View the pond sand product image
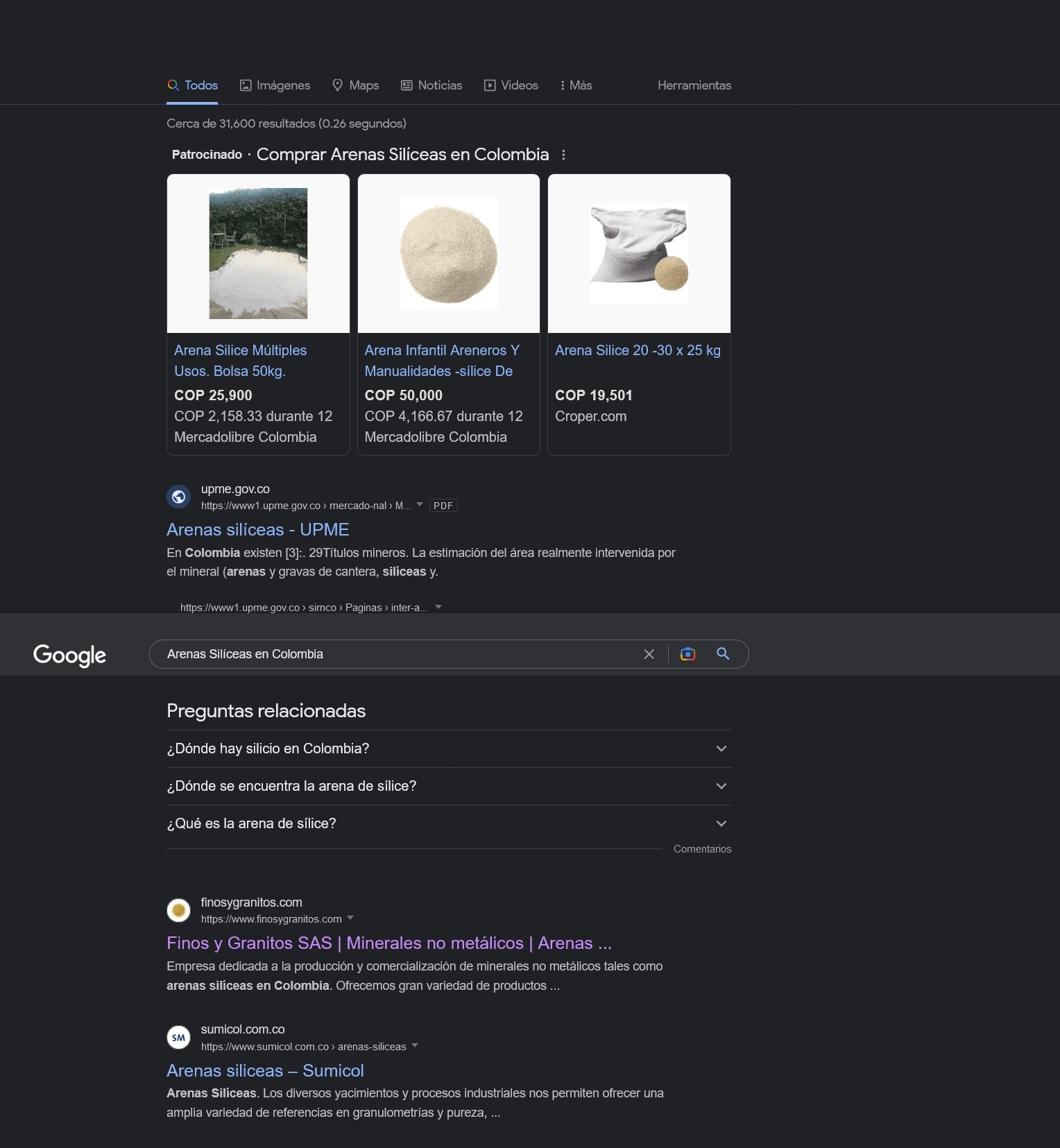 coord(258,253)
